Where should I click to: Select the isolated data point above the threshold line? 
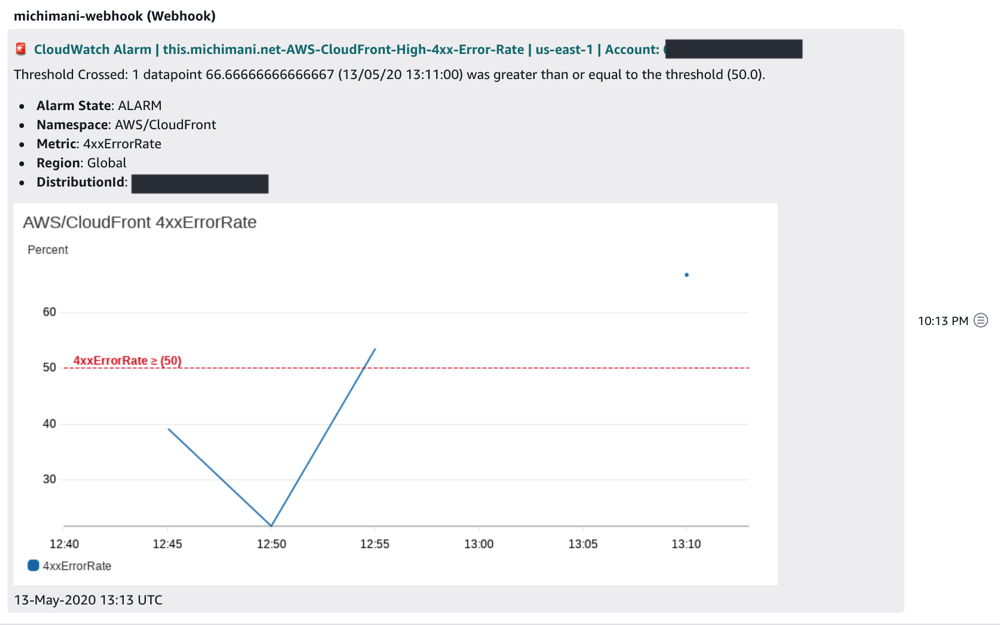tap(686, 274)
